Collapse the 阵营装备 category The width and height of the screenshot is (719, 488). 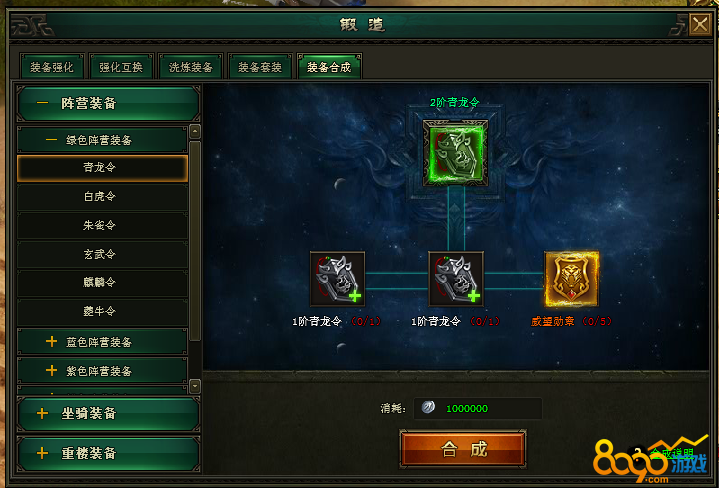108,103
